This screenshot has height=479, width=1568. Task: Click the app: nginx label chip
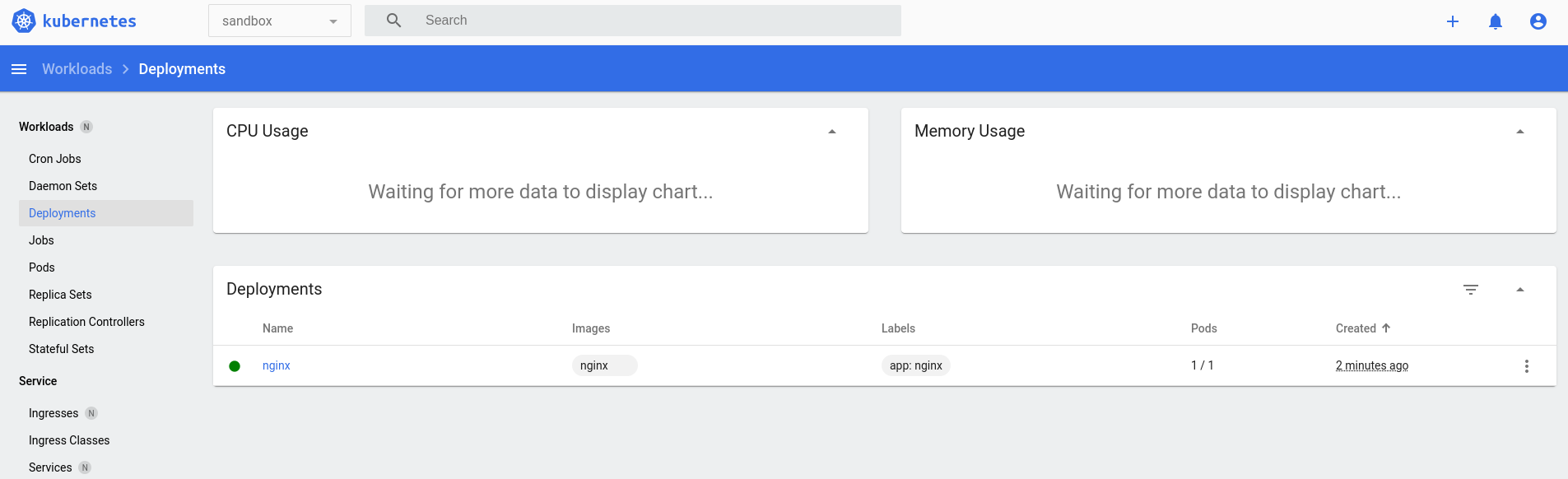915,365
